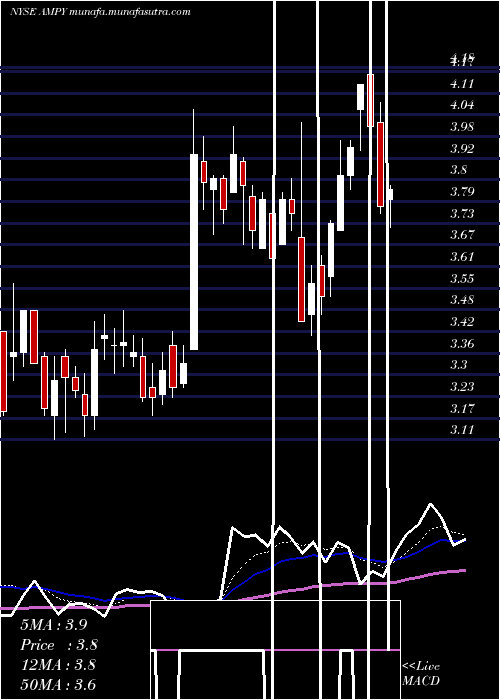Click the 'NYSE AMPY munafa.munafasutra.com' chart title

[100, 12]
